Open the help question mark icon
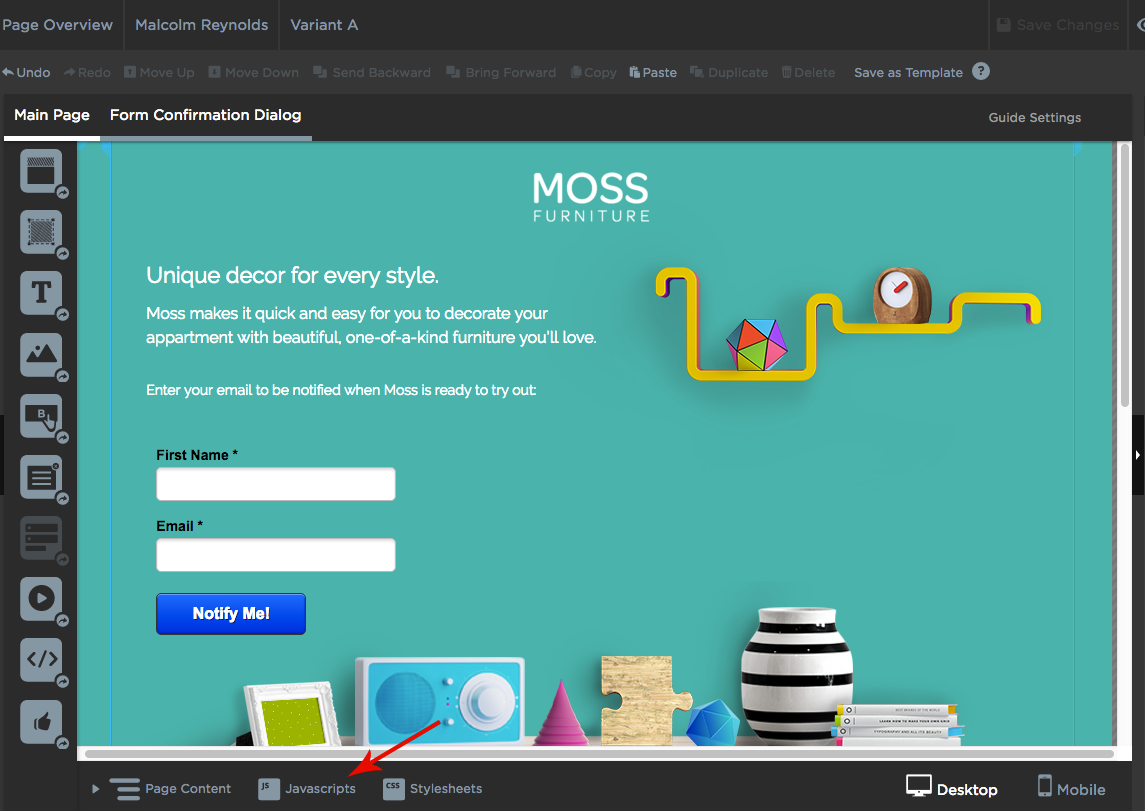 point(981,72)
